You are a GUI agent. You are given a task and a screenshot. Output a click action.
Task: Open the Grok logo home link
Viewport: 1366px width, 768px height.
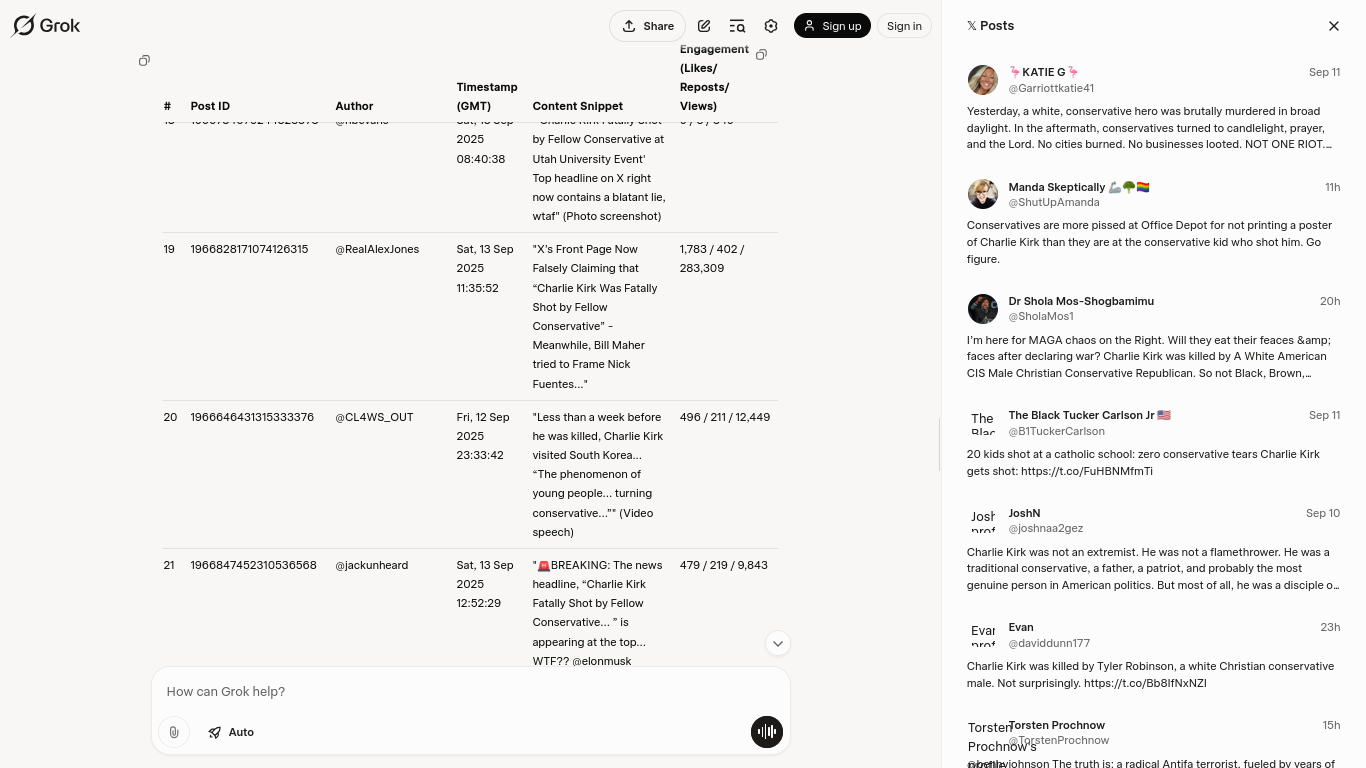click(x=46, y=26)
